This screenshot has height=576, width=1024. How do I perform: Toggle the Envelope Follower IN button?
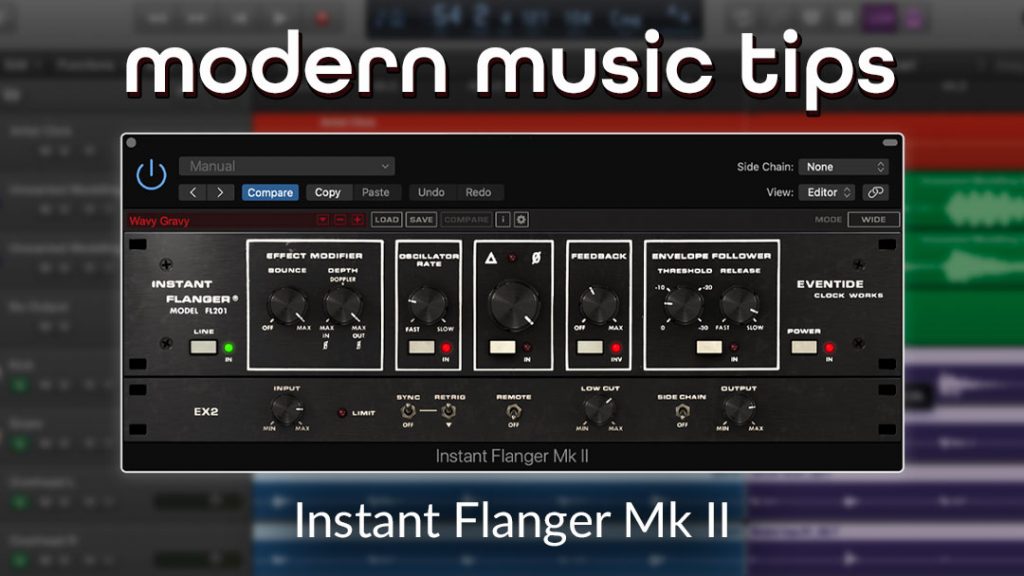709,347
